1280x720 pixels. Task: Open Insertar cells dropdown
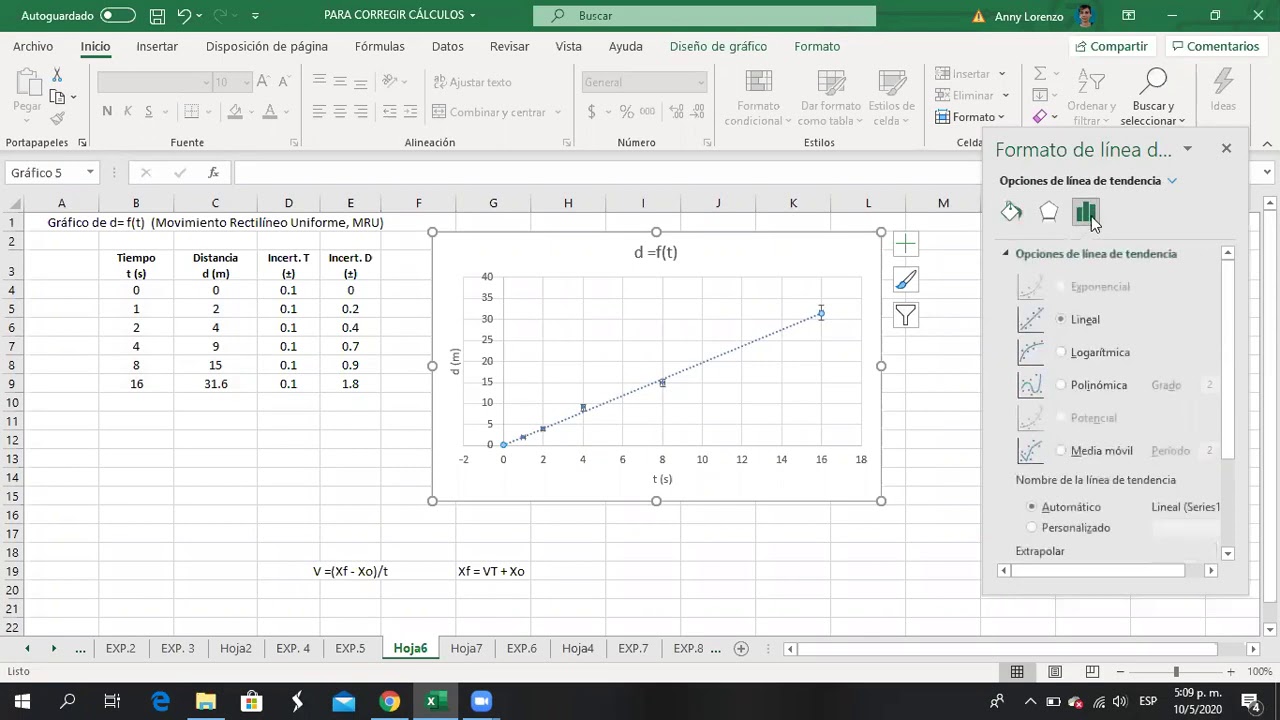pos(1001,74)
